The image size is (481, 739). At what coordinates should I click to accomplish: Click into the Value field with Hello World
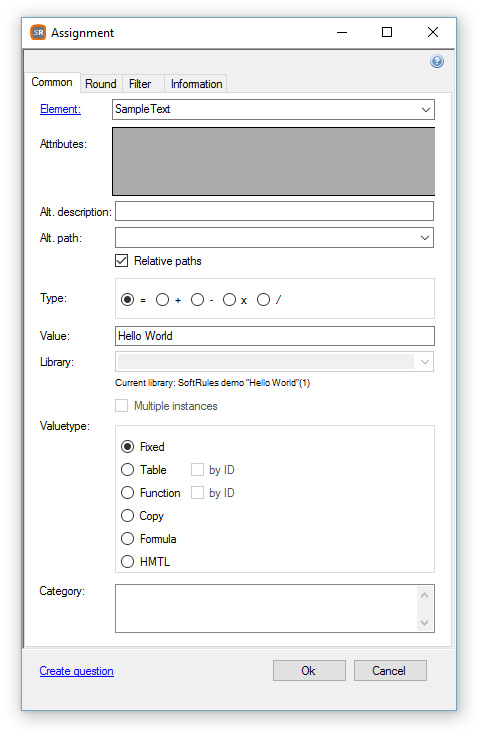click(275, 336)
